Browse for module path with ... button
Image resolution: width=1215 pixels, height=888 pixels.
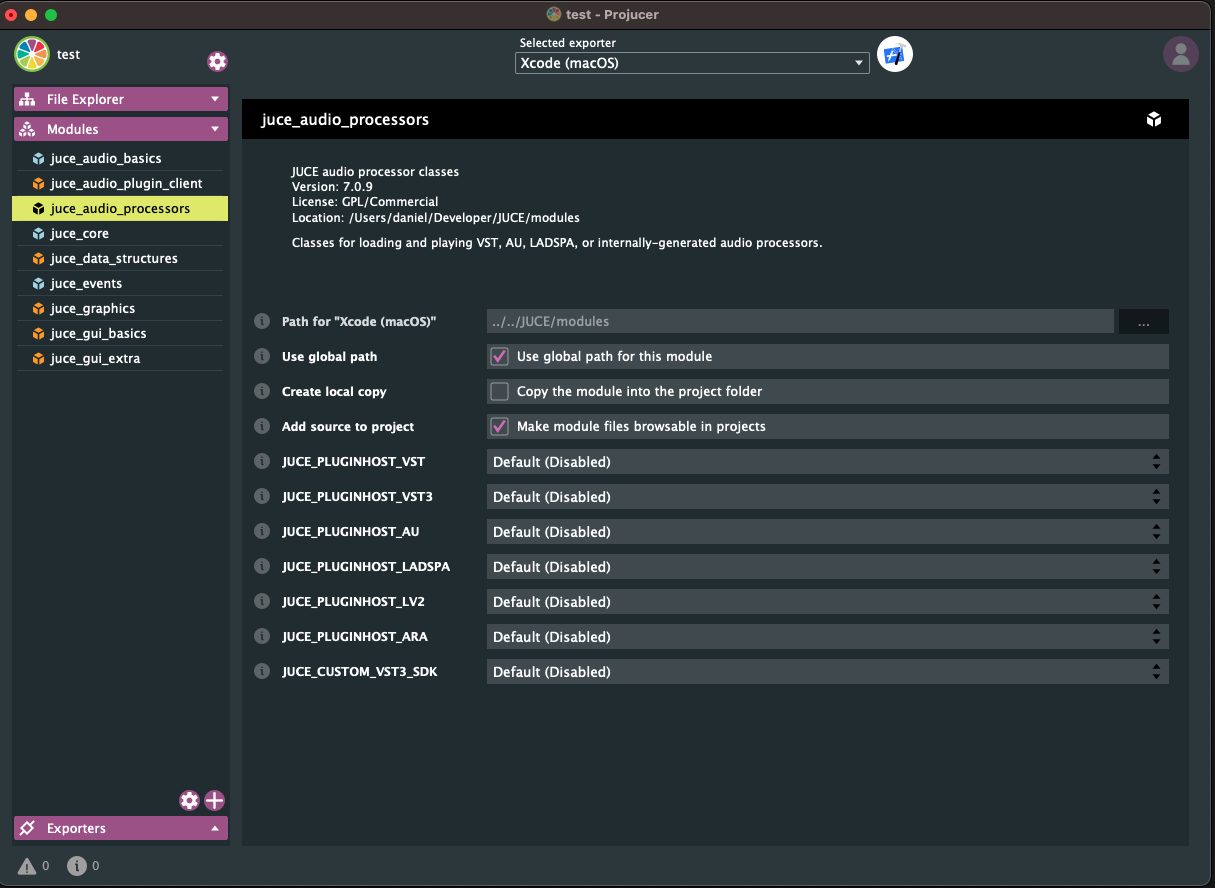pyautogui.click(x=1144, y=321)
